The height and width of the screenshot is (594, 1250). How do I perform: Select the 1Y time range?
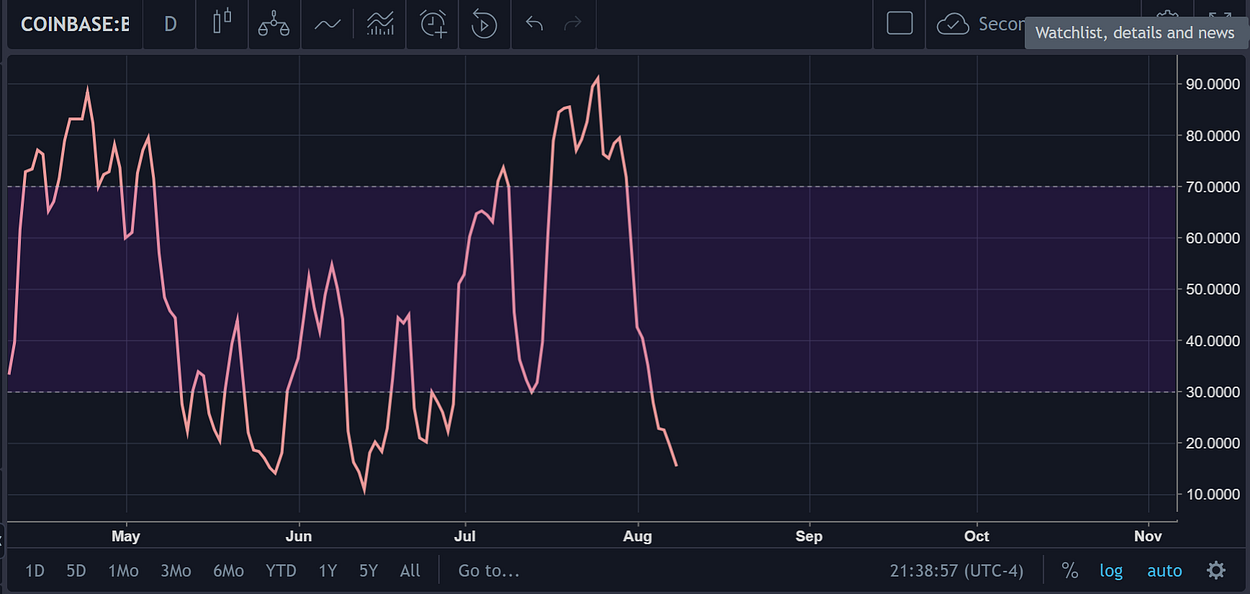coord(328,571)
